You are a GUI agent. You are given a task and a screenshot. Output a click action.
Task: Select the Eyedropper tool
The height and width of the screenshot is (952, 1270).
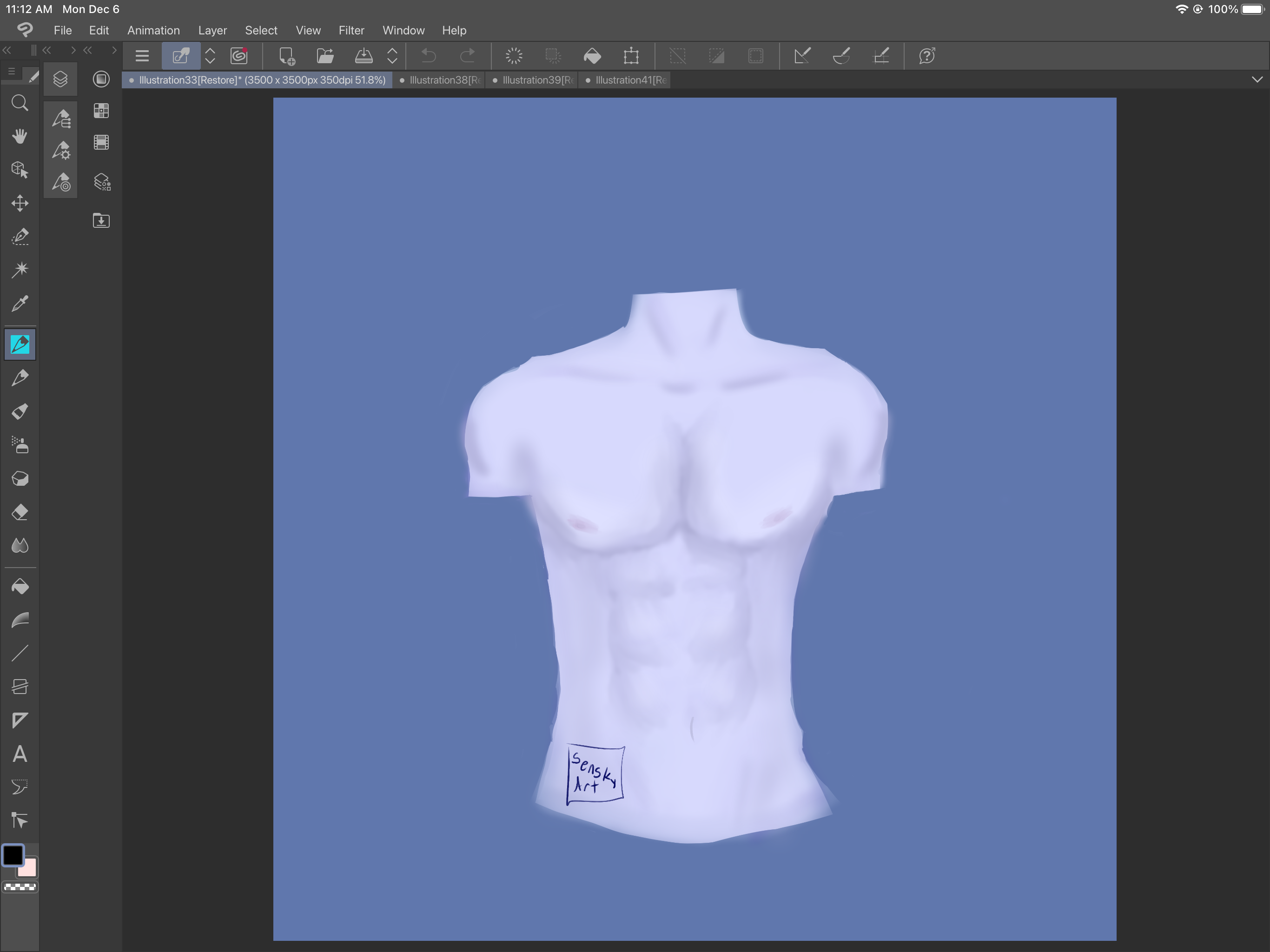[x=20, y=303]
